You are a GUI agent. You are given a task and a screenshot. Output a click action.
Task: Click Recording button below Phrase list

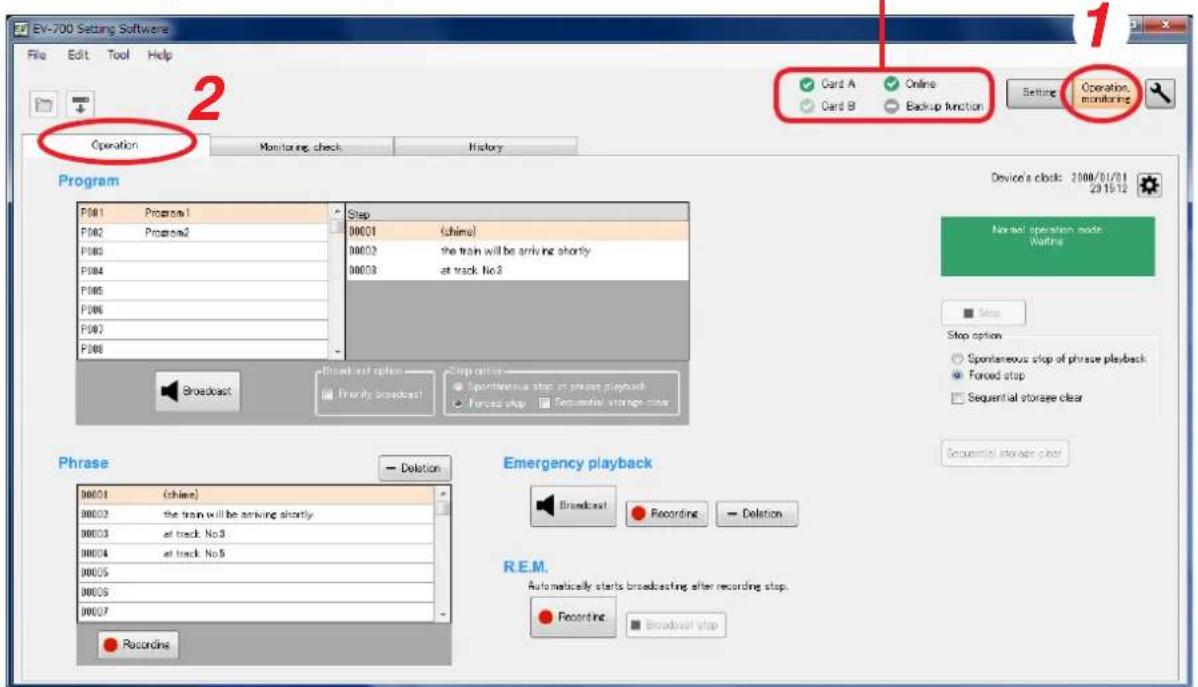(138, 645)
